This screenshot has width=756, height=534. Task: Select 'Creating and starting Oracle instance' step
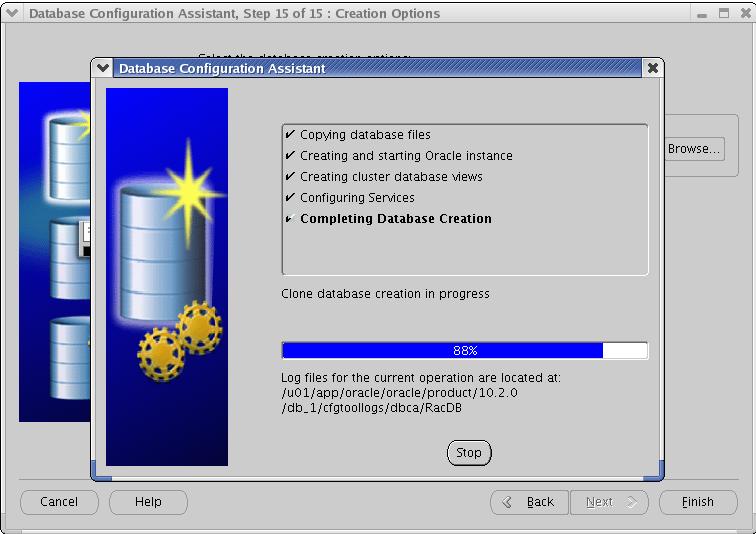406,156
